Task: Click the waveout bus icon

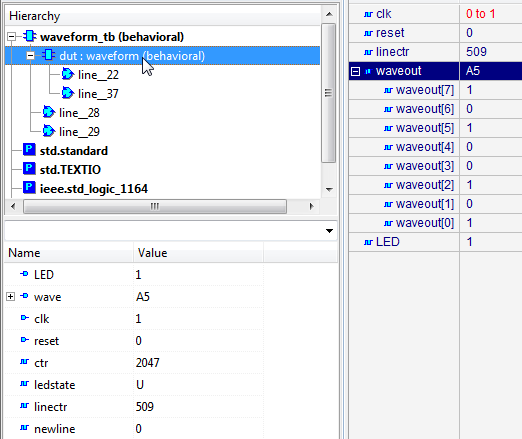Action: point(368,71)
